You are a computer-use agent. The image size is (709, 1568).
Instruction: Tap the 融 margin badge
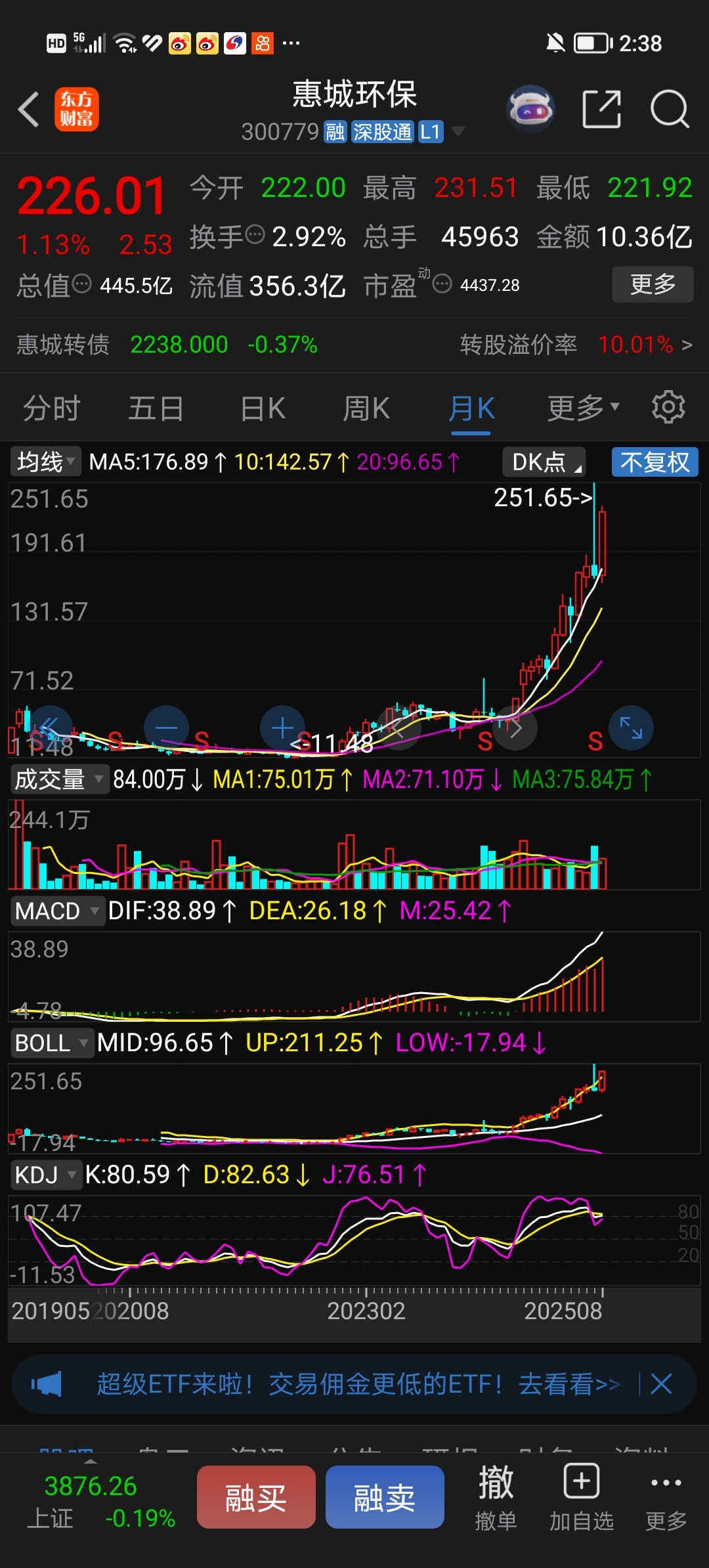(335, 132)
